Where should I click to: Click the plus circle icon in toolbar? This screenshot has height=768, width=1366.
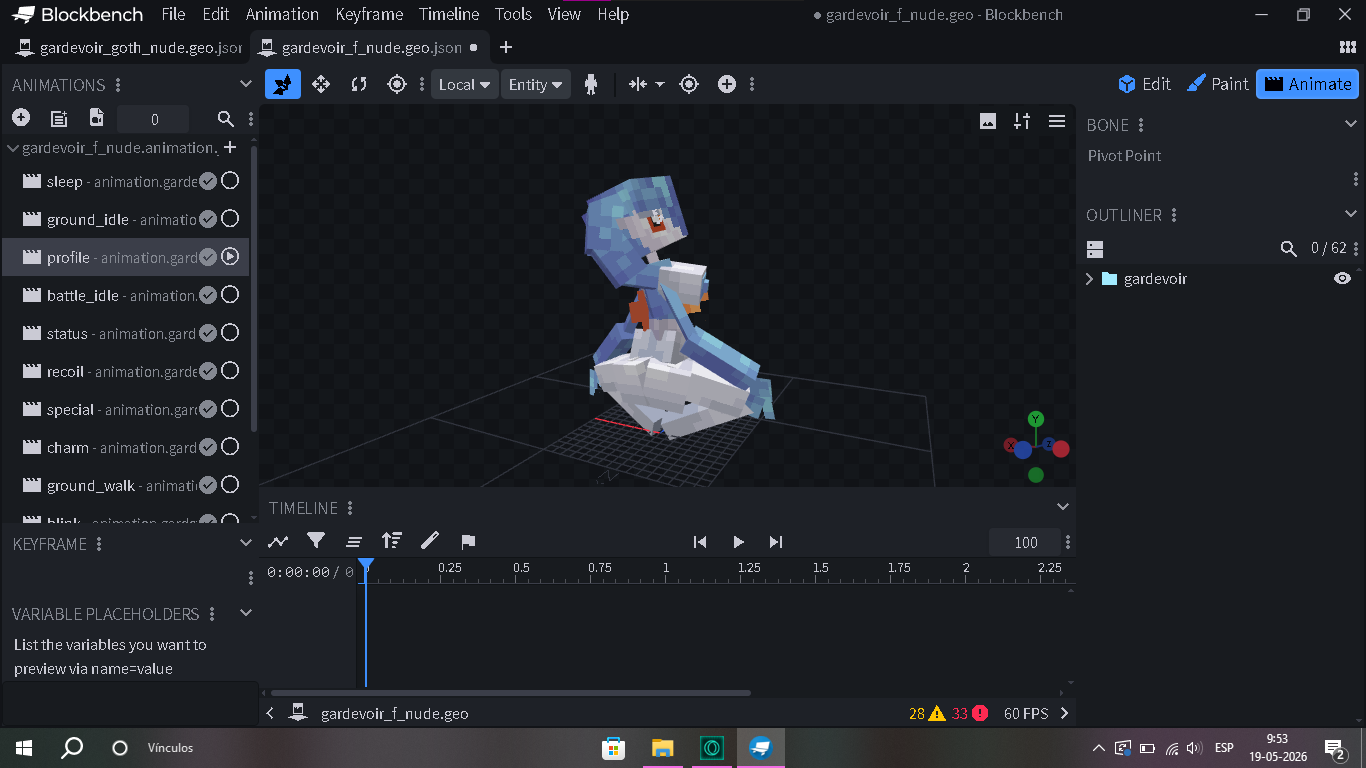pyautogui.click(x=727, y=84)
